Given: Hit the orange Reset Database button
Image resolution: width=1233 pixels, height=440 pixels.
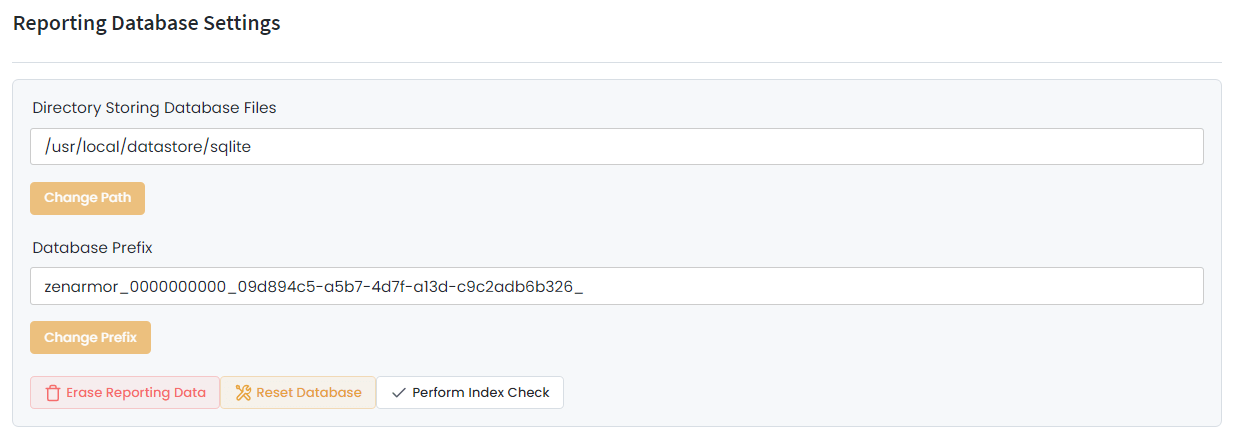Looking at the screenshot, I should pyautogui.click(x=298, y=393).
